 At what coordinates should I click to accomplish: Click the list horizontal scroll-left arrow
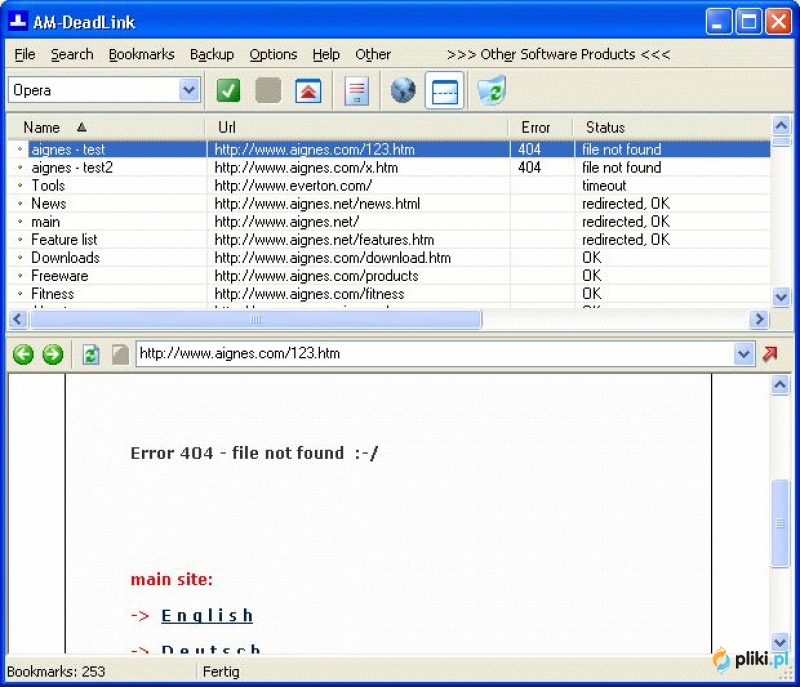tap(18, 319)
